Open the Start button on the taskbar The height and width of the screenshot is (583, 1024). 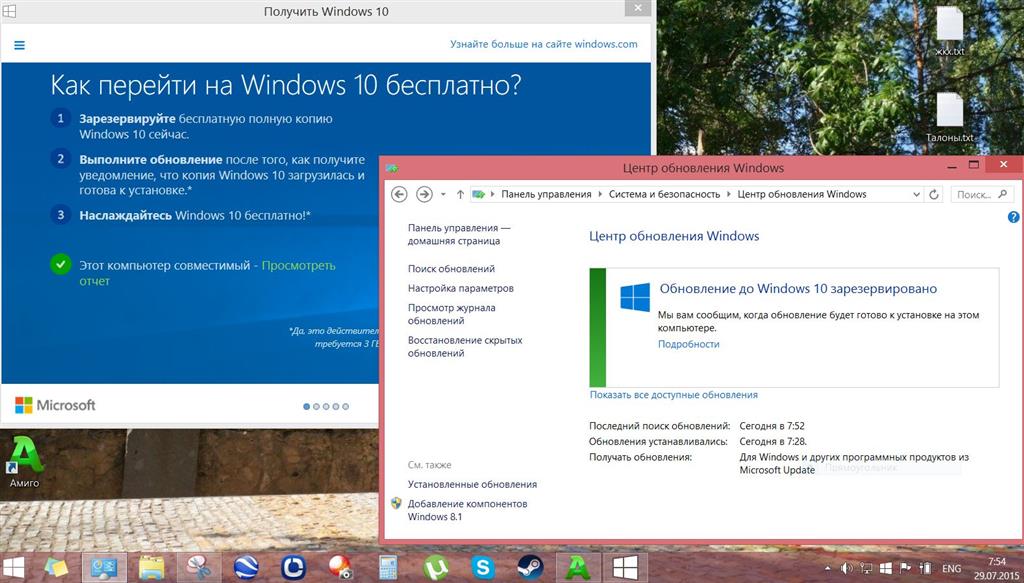point(14,567)
